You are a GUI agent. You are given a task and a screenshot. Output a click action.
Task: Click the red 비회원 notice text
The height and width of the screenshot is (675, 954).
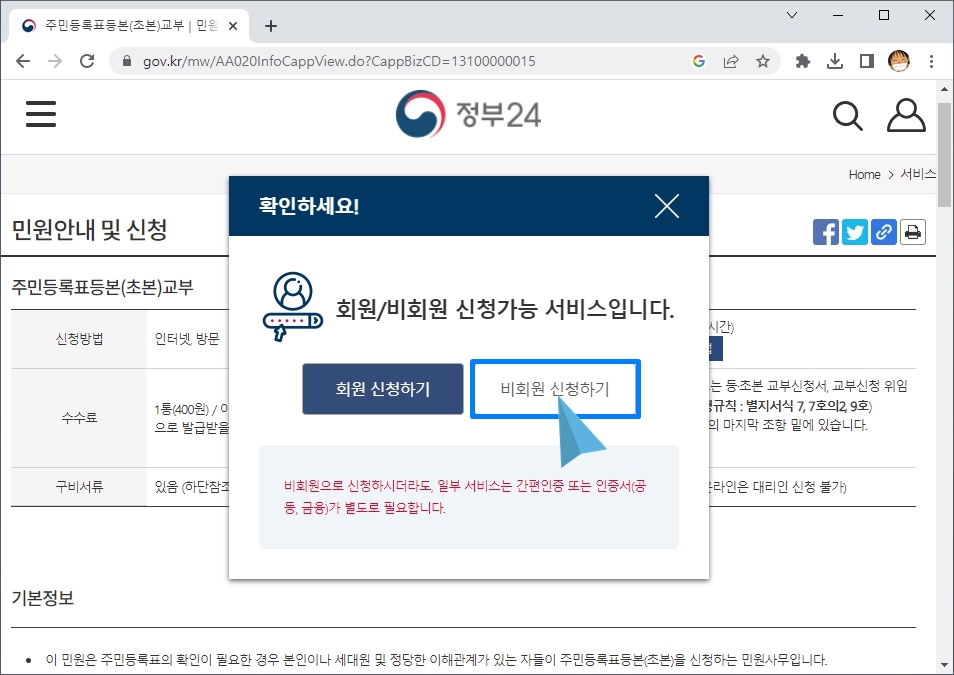465,497
